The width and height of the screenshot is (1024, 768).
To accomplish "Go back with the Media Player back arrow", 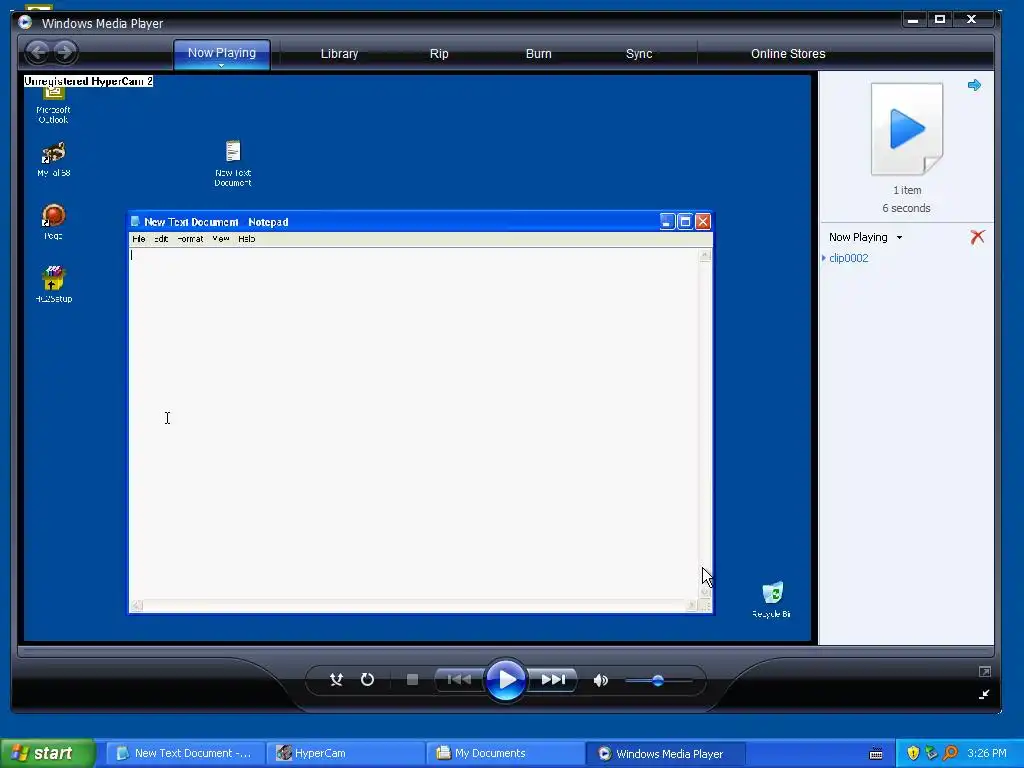I will pyautogui.click(x=38, y=52).
